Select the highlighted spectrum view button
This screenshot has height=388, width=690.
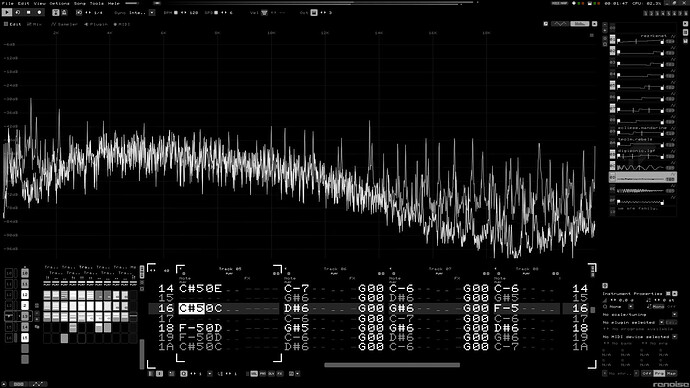(x=580, y=24)
